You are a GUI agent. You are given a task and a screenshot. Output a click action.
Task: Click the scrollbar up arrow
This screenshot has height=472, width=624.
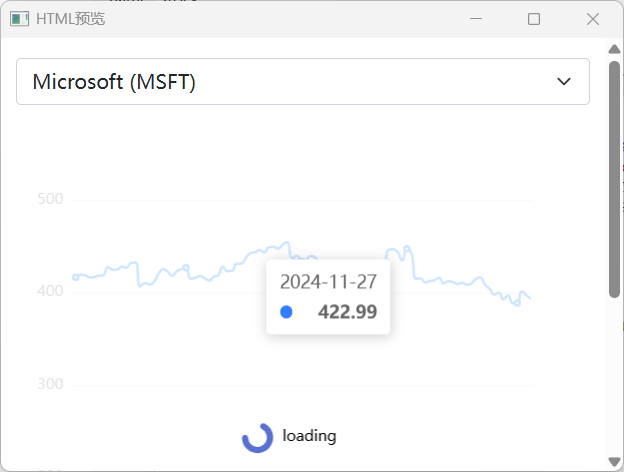pos(614,49)
